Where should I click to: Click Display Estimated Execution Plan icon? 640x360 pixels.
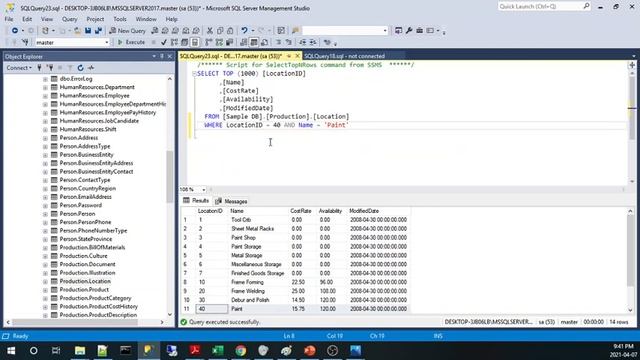click(174, 42)
